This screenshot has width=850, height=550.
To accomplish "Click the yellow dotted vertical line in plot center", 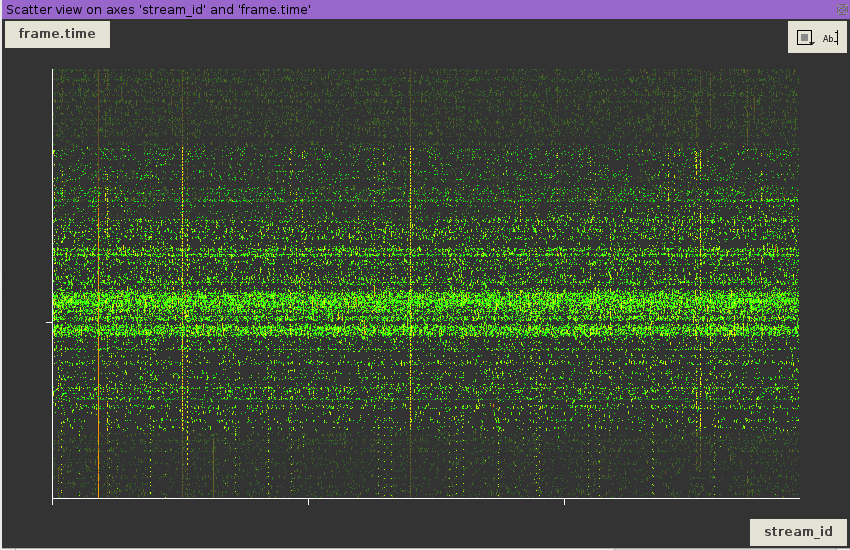I will pyautogui.click(x=410, y=200).
